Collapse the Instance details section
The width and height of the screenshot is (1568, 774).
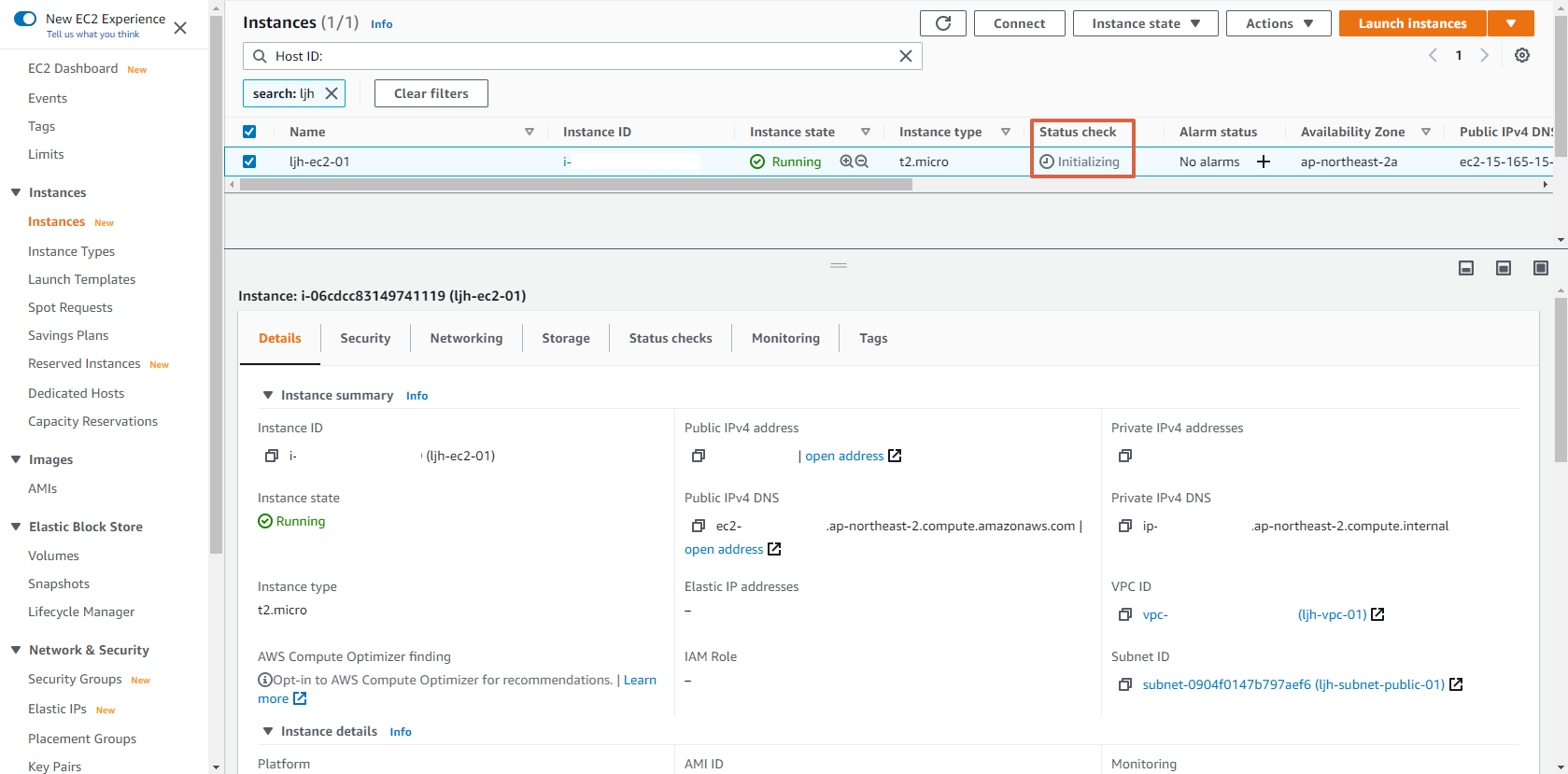pyautogui.click(x=268, y=731)
